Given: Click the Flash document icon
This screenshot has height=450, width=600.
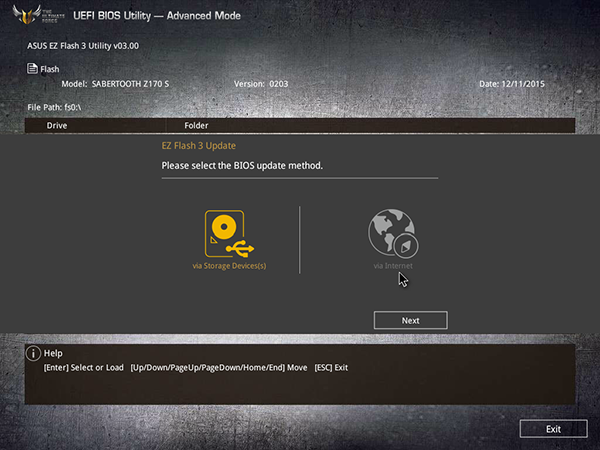Looking at the screenshot, I should [x=32, y=68].
